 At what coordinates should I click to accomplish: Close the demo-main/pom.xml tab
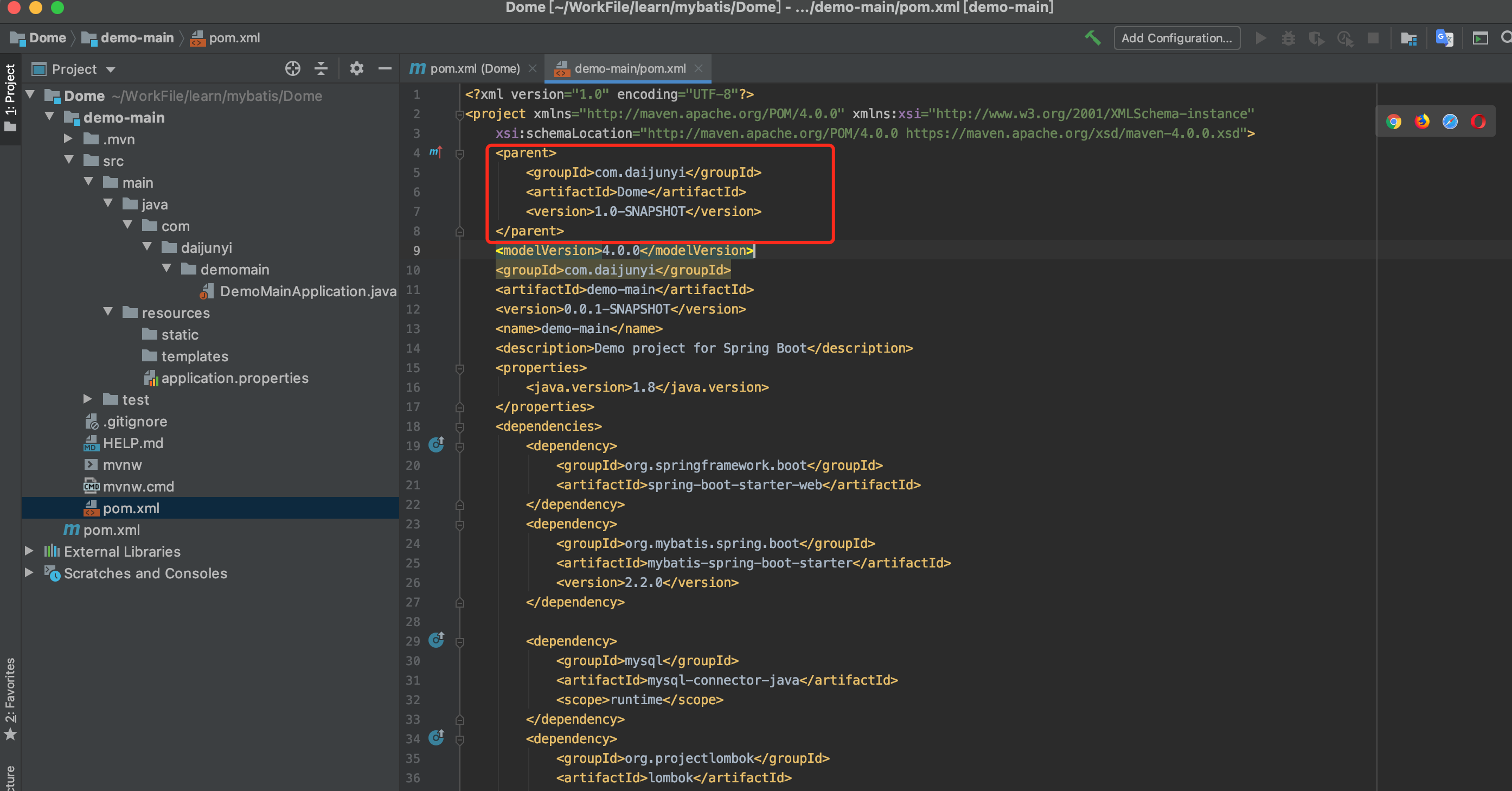pyautogui.click(x=699, y=69)
